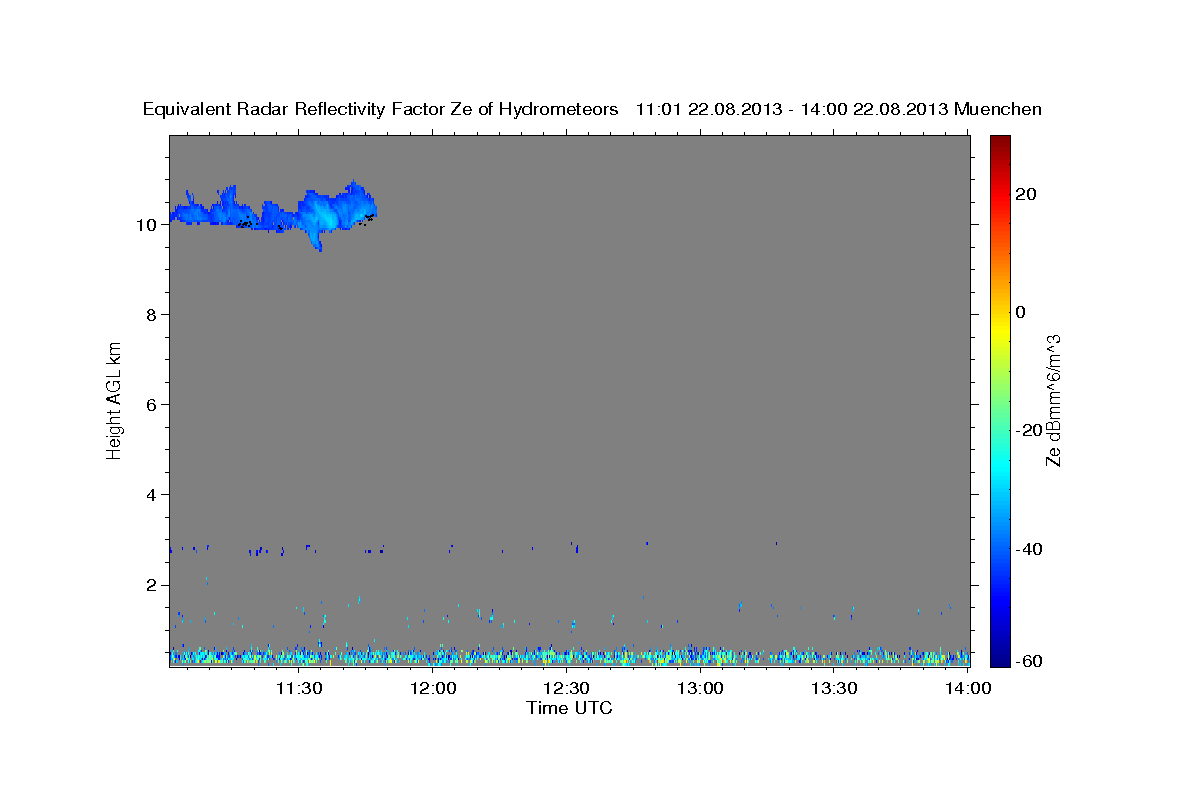The width and height of the screenshot is (1200, 800).
Task: Click the colorbar label '-40'
Action: (x=1029, y=549)
